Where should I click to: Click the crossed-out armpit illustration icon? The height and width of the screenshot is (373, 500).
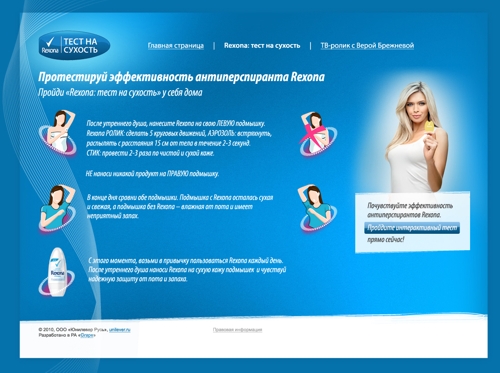click(317, 134)
